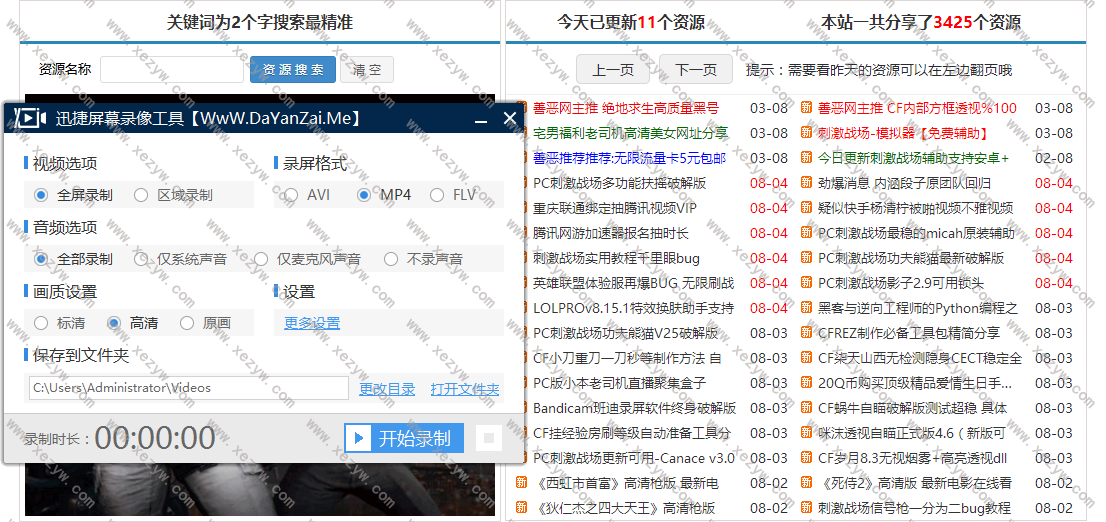Image resolution: width=1106 pixels, height=522 pixels.
Task: Select 区域录制 region recording option
Action: (141, 195)
